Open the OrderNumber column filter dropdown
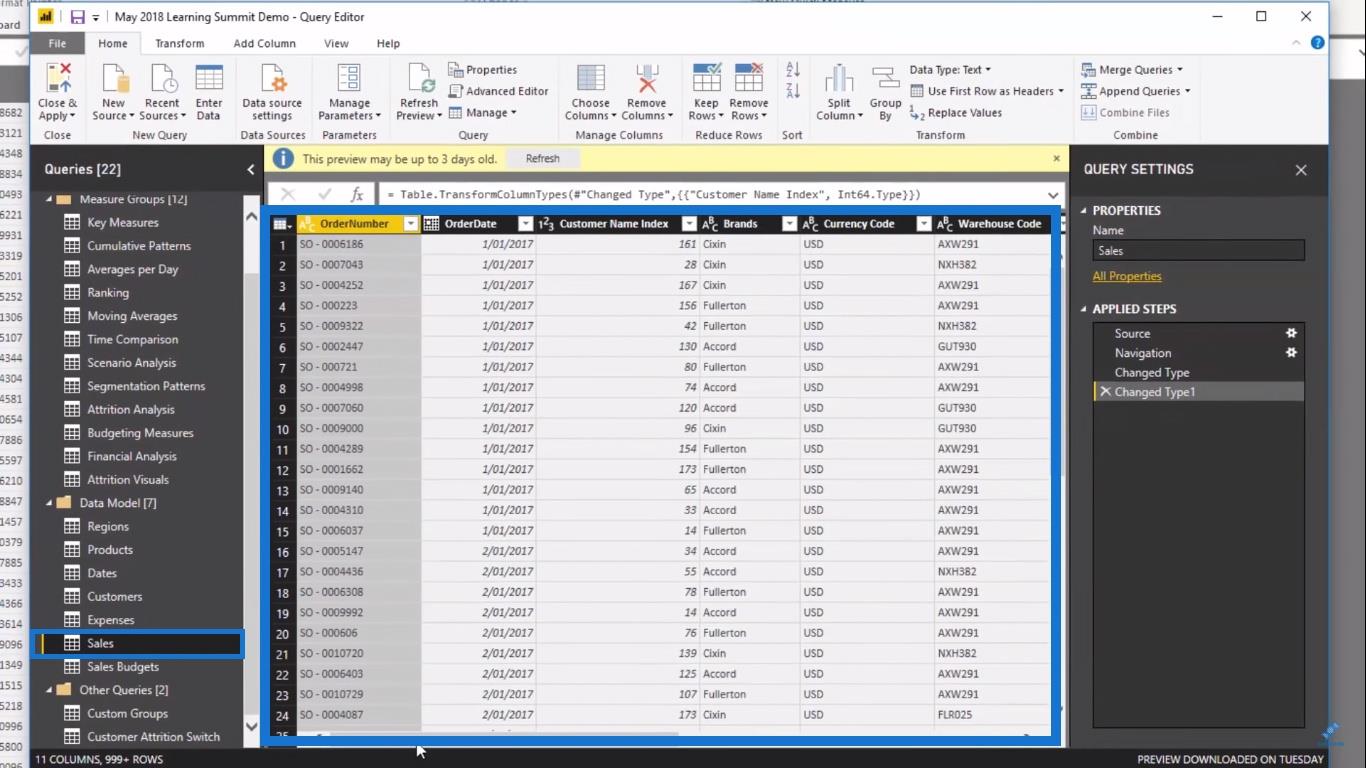 coord(410,224)
